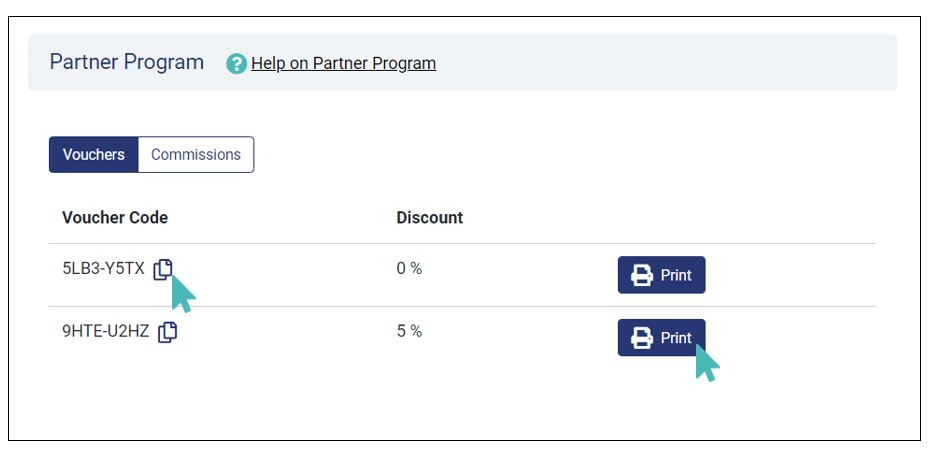Click the Partner Program page heading
The height and width of the screenshot is (459, 931).
(x=126, y=62)
